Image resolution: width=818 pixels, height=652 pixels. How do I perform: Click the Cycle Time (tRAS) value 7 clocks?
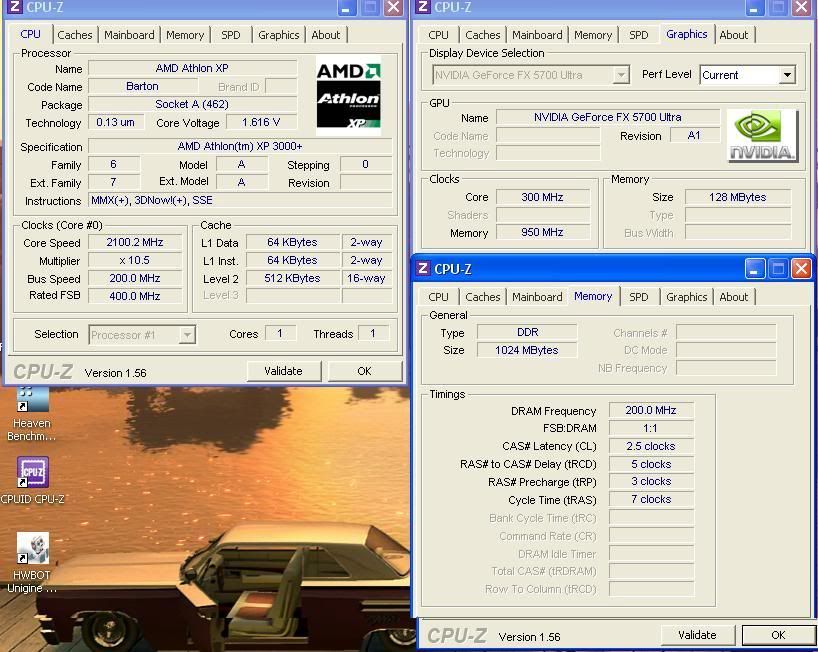click(651, 499)
